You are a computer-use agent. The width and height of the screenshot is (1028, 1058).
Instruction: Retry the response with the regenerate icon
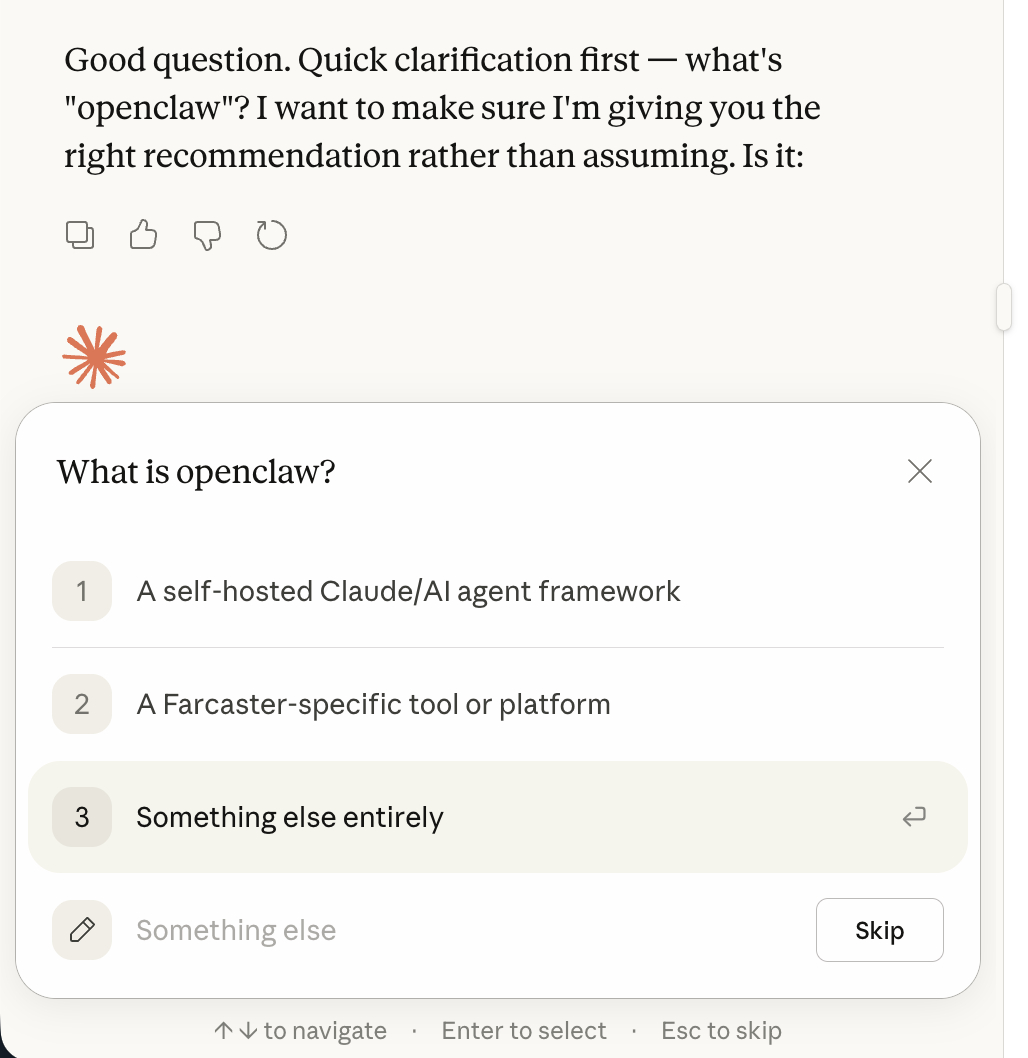point(272,235)
